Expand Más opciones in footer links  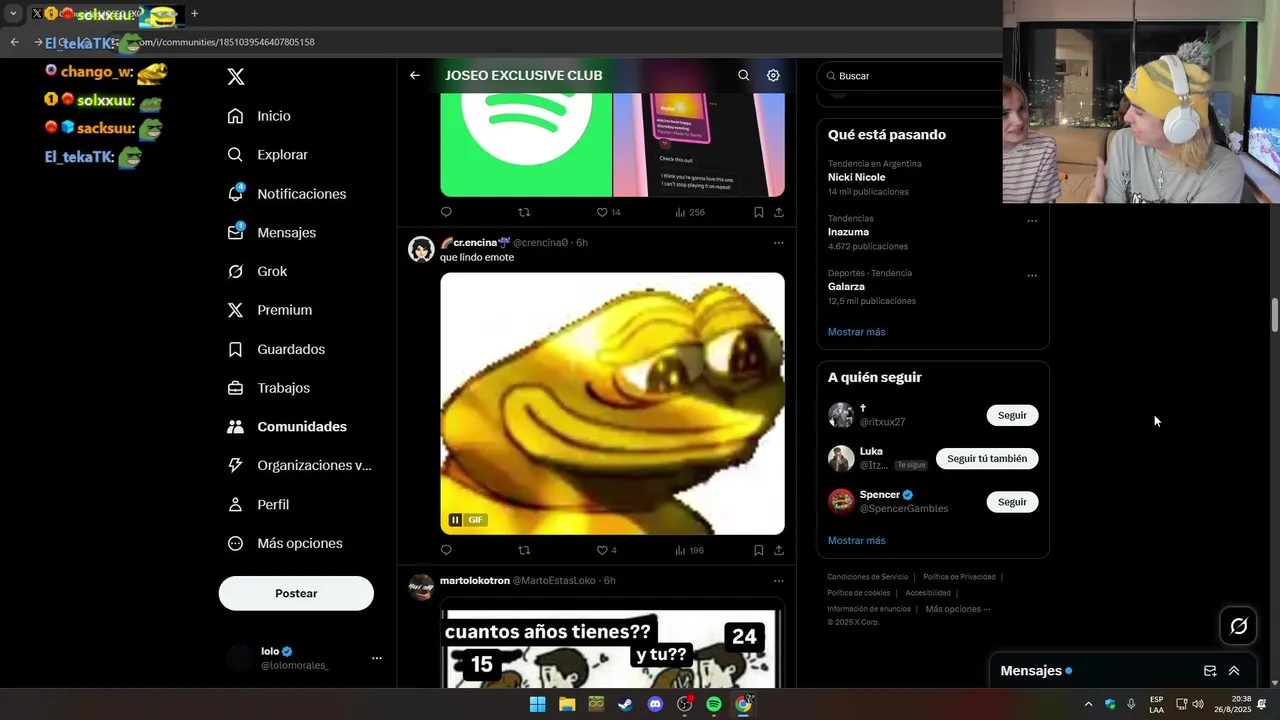tap(958, 609)
